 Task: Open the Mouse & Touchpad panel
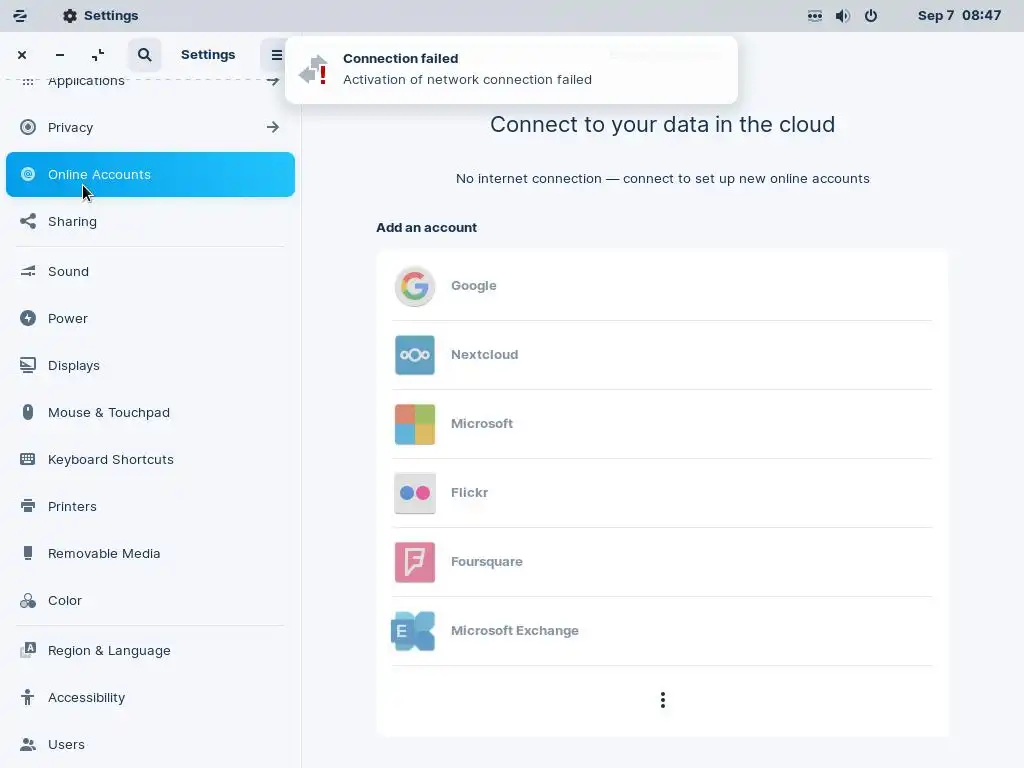150,412
